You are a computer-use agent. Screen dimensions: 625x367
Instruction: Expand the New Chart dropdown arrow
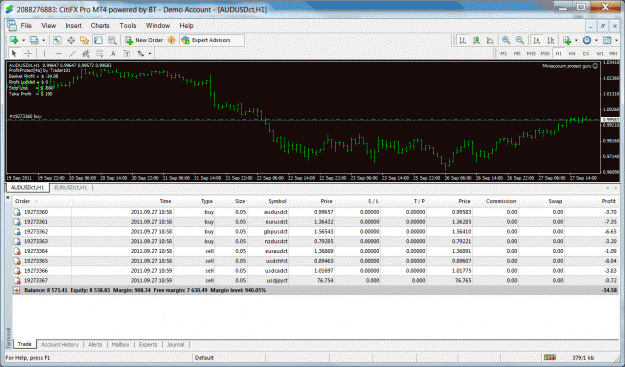coord(23,40)
